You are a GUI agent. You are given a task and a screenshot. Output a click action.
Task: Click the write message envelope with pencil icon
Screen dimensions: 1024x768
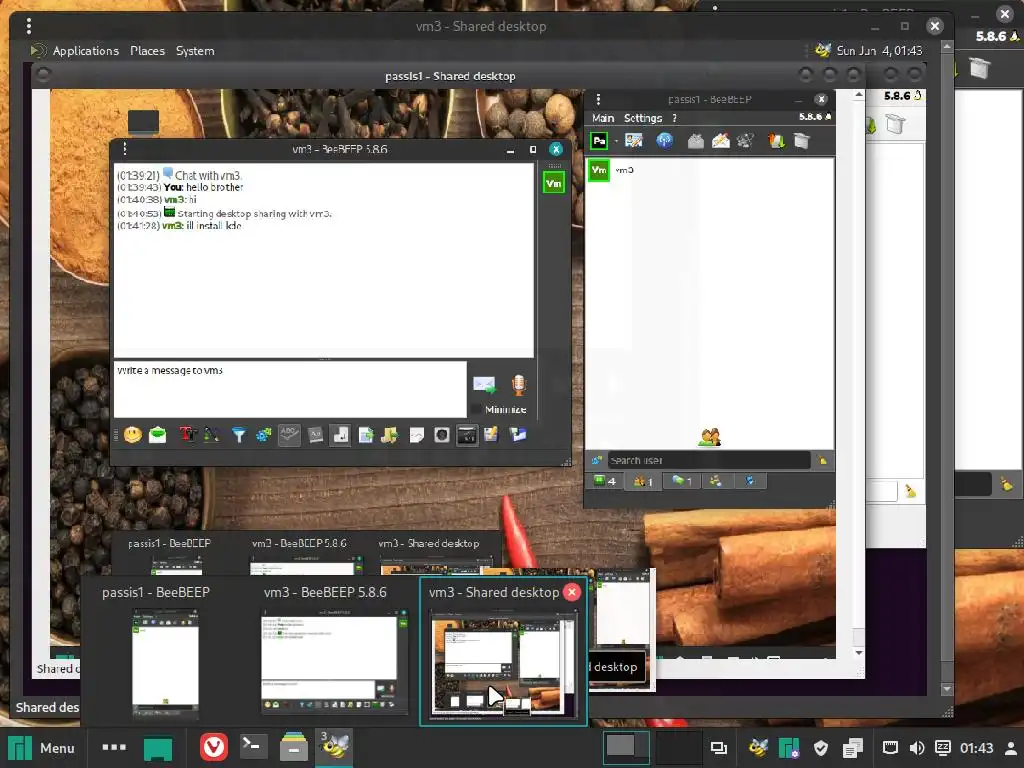coord(720,140)
